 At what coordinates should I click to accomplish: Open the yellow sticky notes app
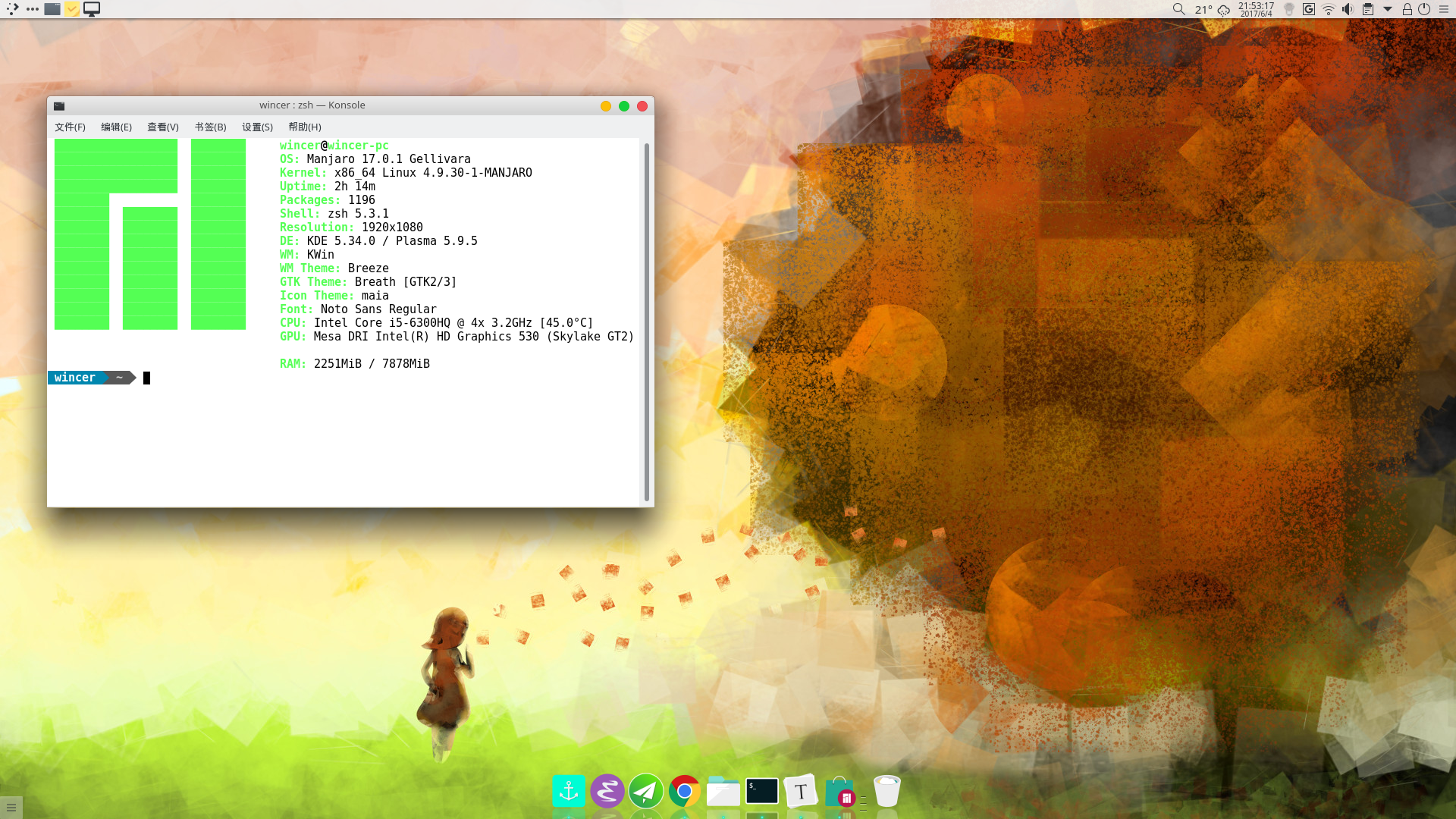tap(72, 9)
